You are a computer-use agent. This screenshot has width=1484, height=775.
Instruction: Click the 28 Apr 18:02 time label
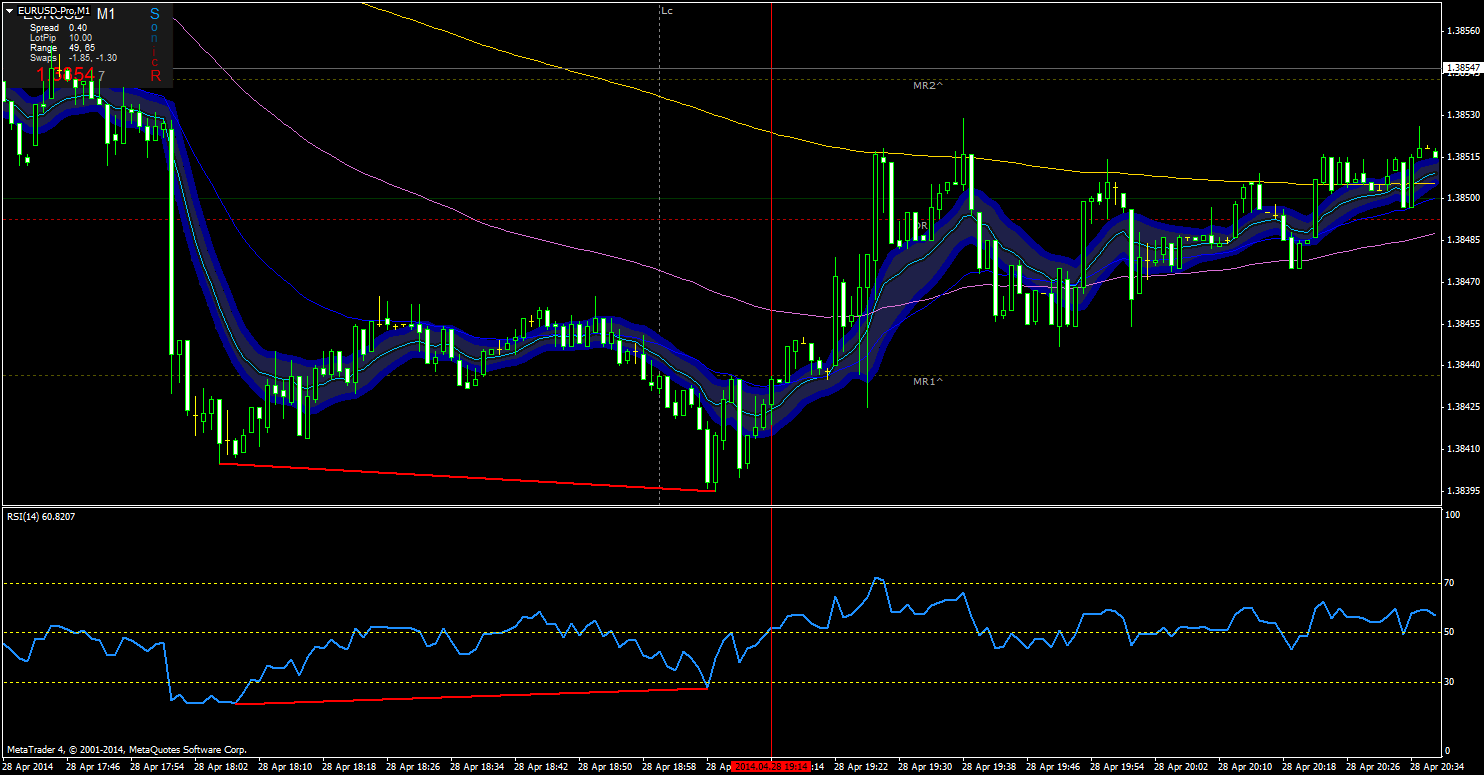(220, 767)
